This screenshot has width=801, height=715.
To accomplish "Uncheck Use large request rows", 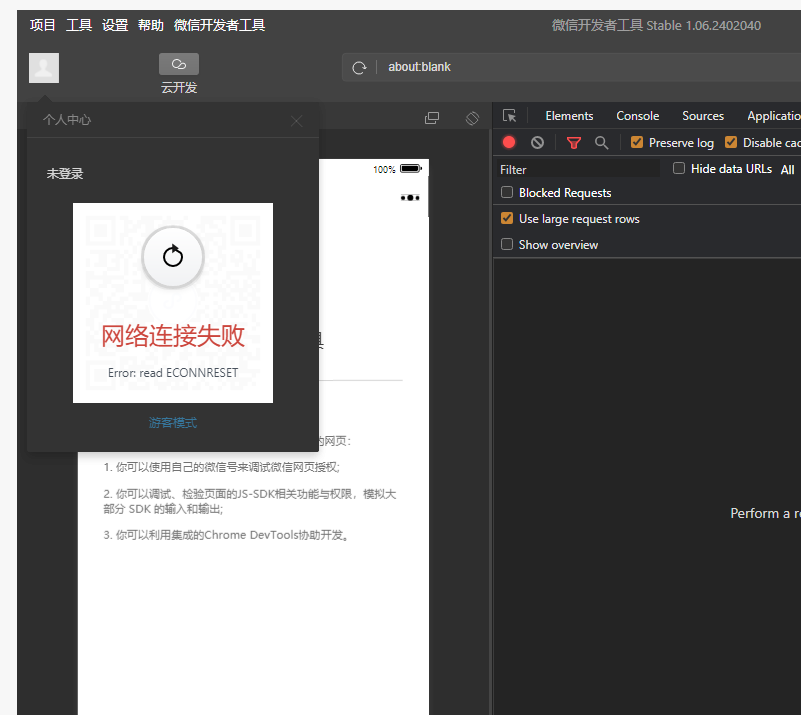I will click(507, 218).
